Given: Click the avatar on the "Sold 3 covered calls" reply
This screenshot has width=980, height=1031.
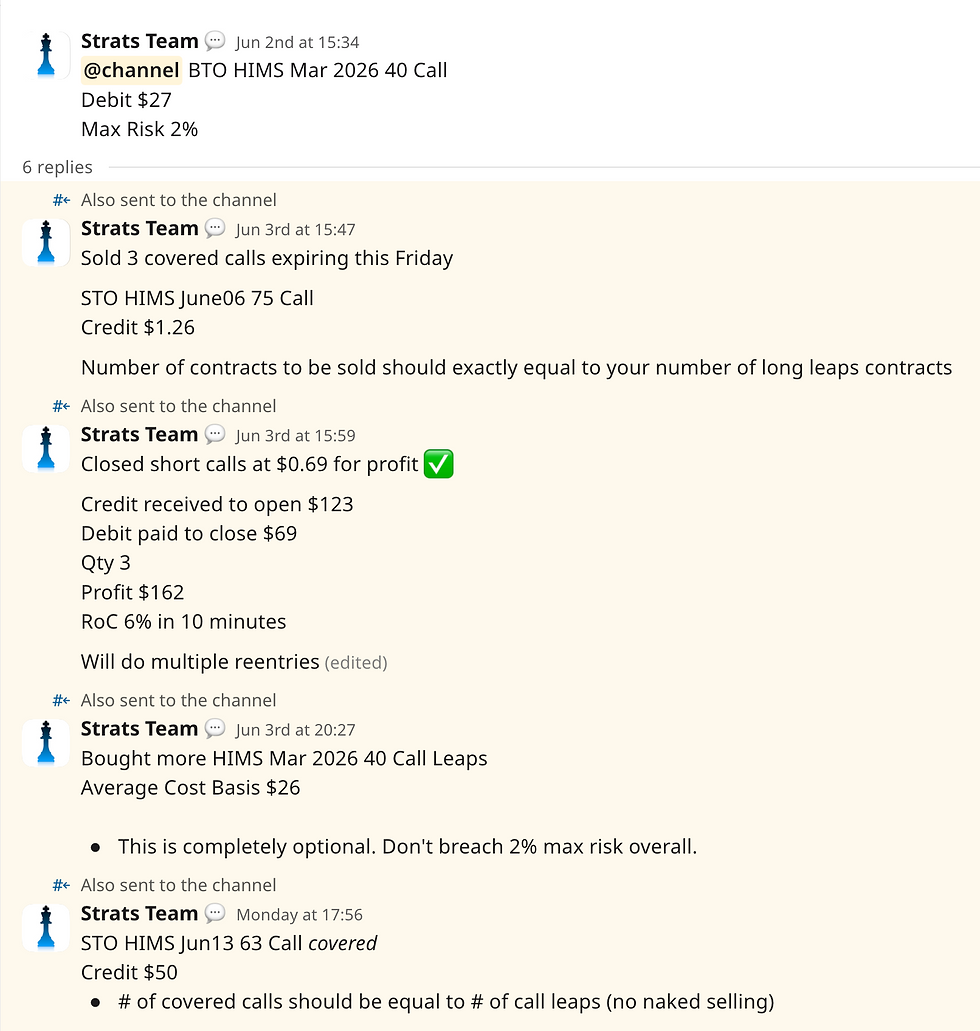Looking at the screenshot, I should [45, 242].
